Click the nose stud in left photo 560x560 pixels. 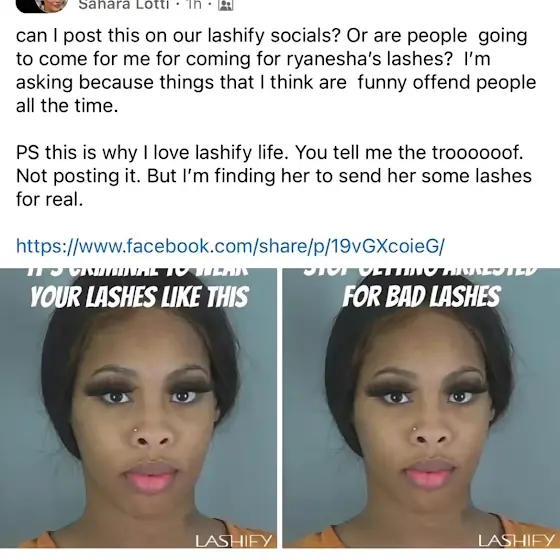click(x=136, y=430)
